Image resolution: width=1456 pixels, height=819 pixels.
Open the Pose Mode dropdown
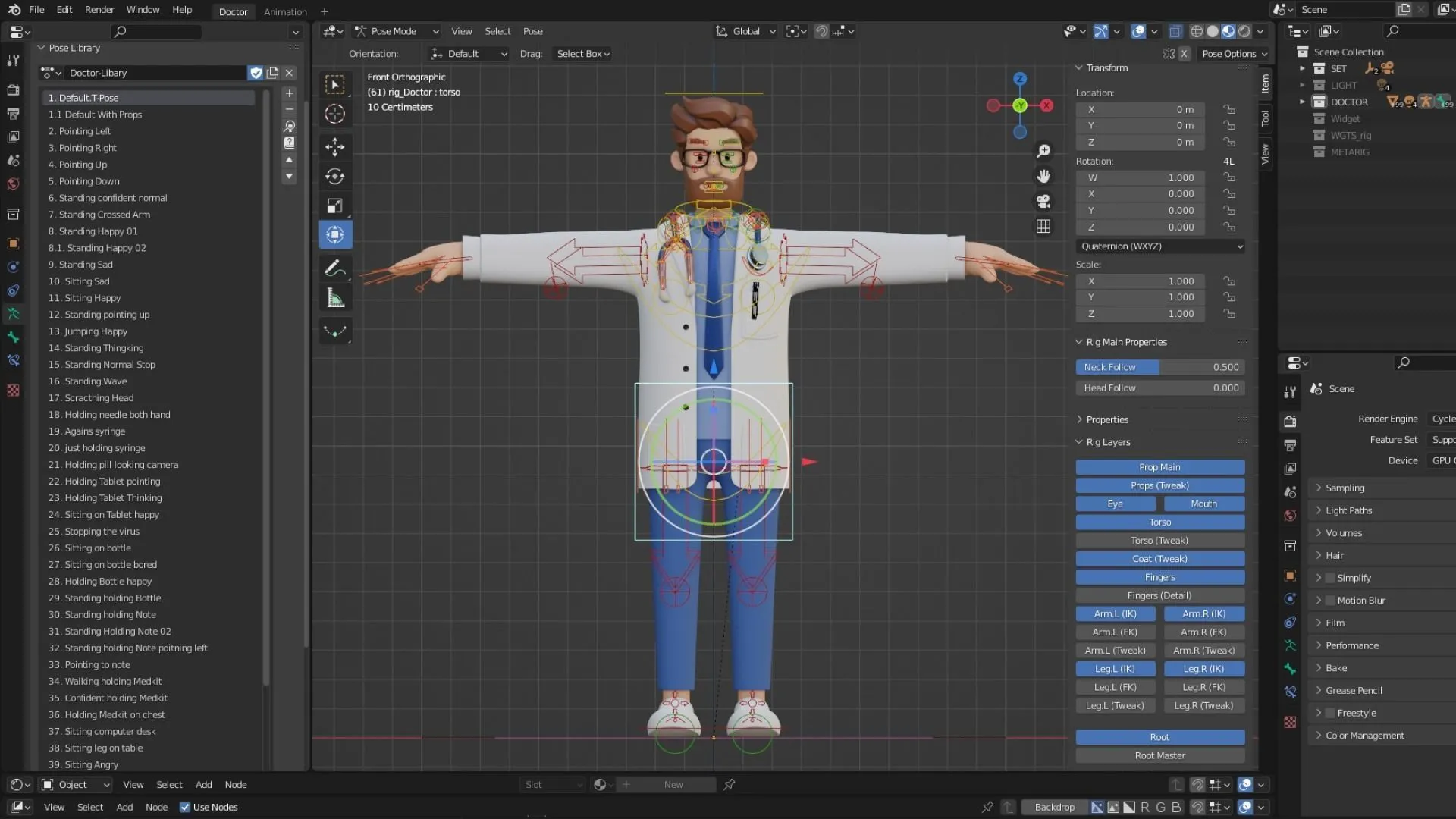tap(397, 31)
